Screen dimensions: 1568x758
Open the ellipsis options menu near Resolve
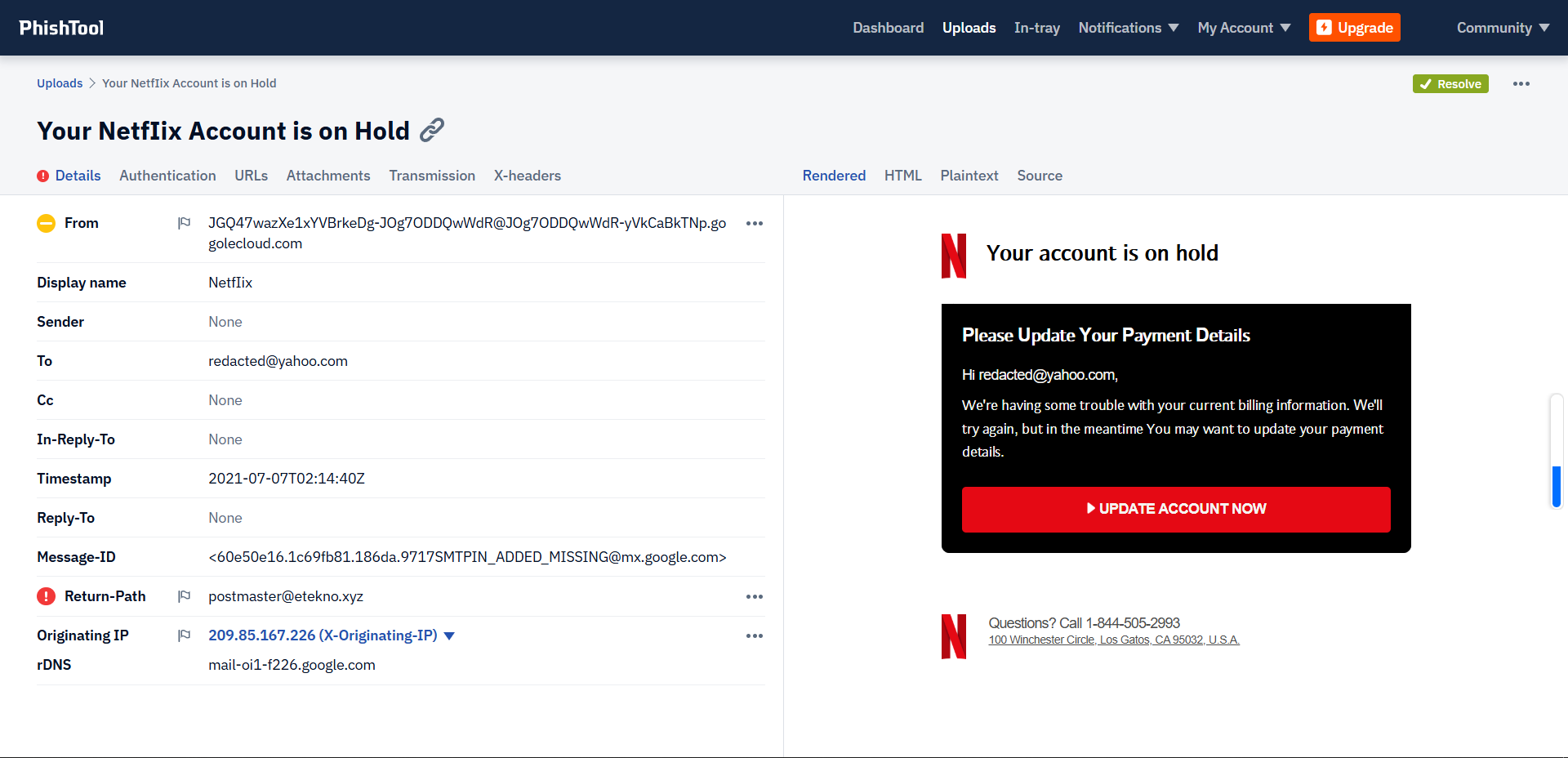(1521, 83)
